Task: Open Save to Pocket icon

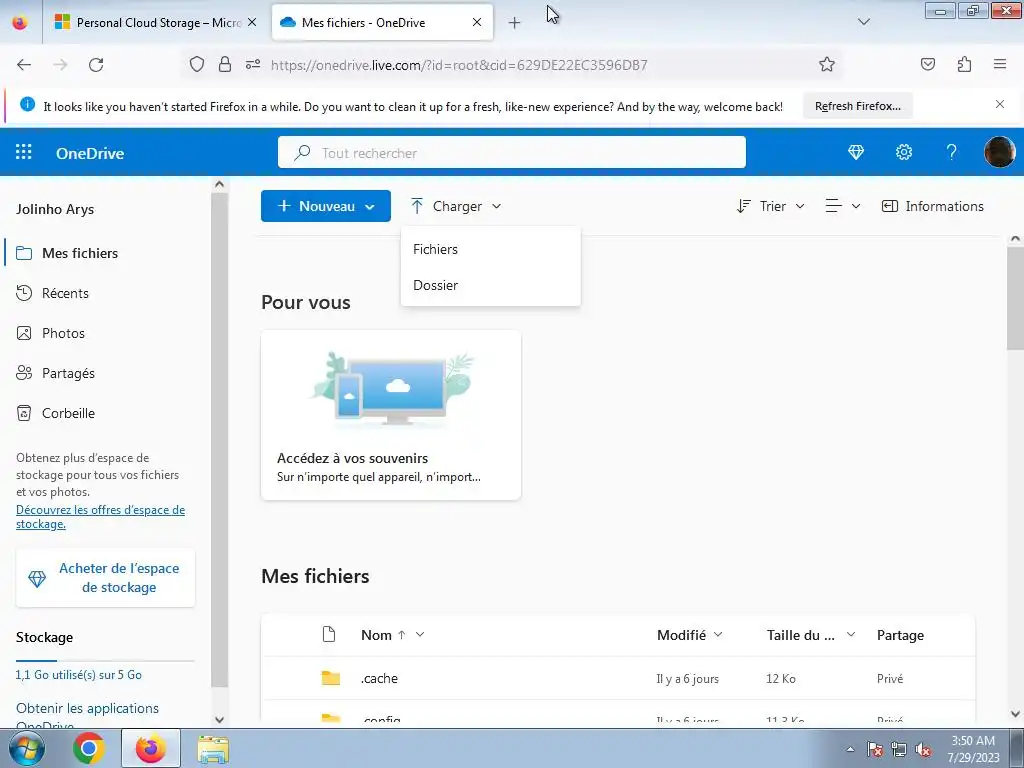Action: click(927, 64)
